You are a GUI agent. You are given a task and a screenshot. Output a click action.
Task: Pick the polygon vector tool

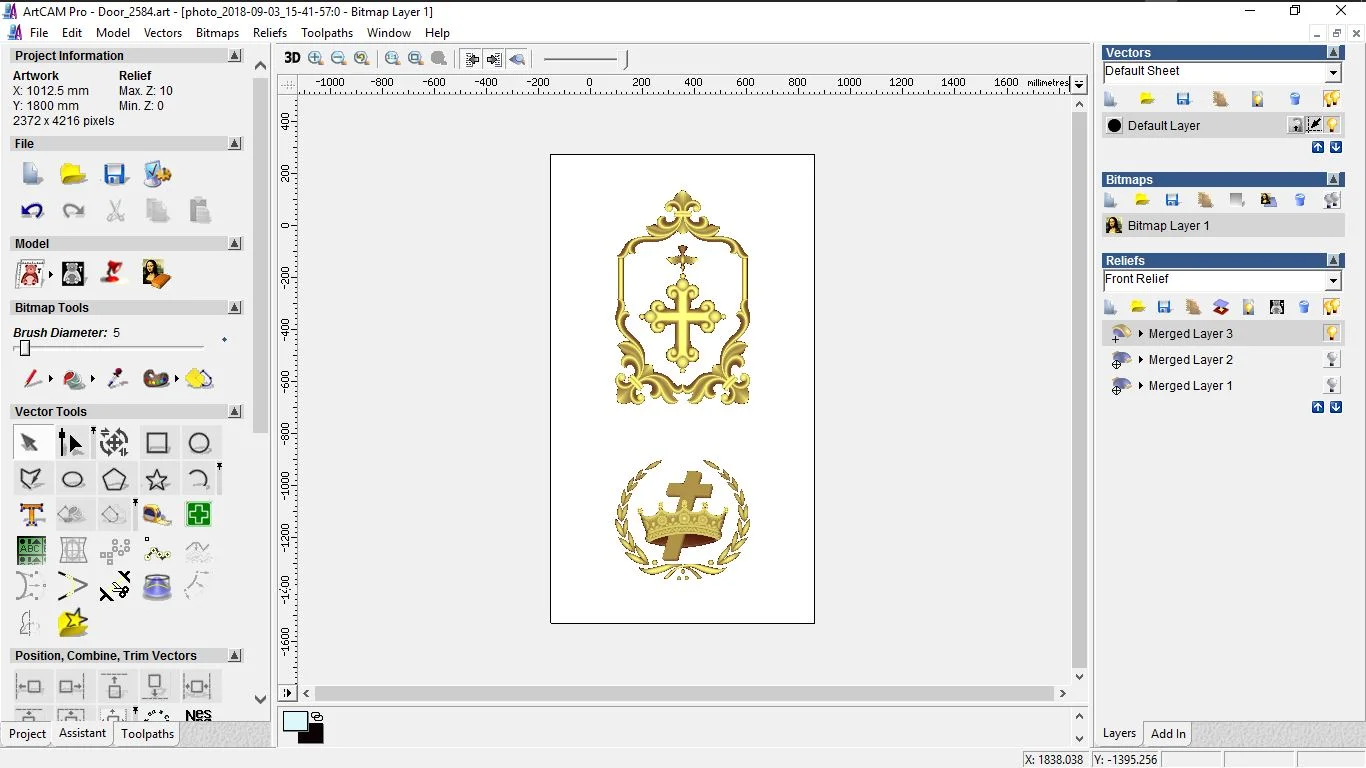pyautogui.click(x=114, y=479)
